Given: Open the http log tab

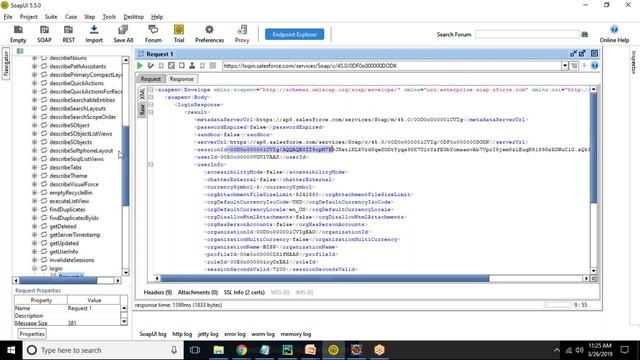Looking at the screenshot, I should tap(182, 334).
